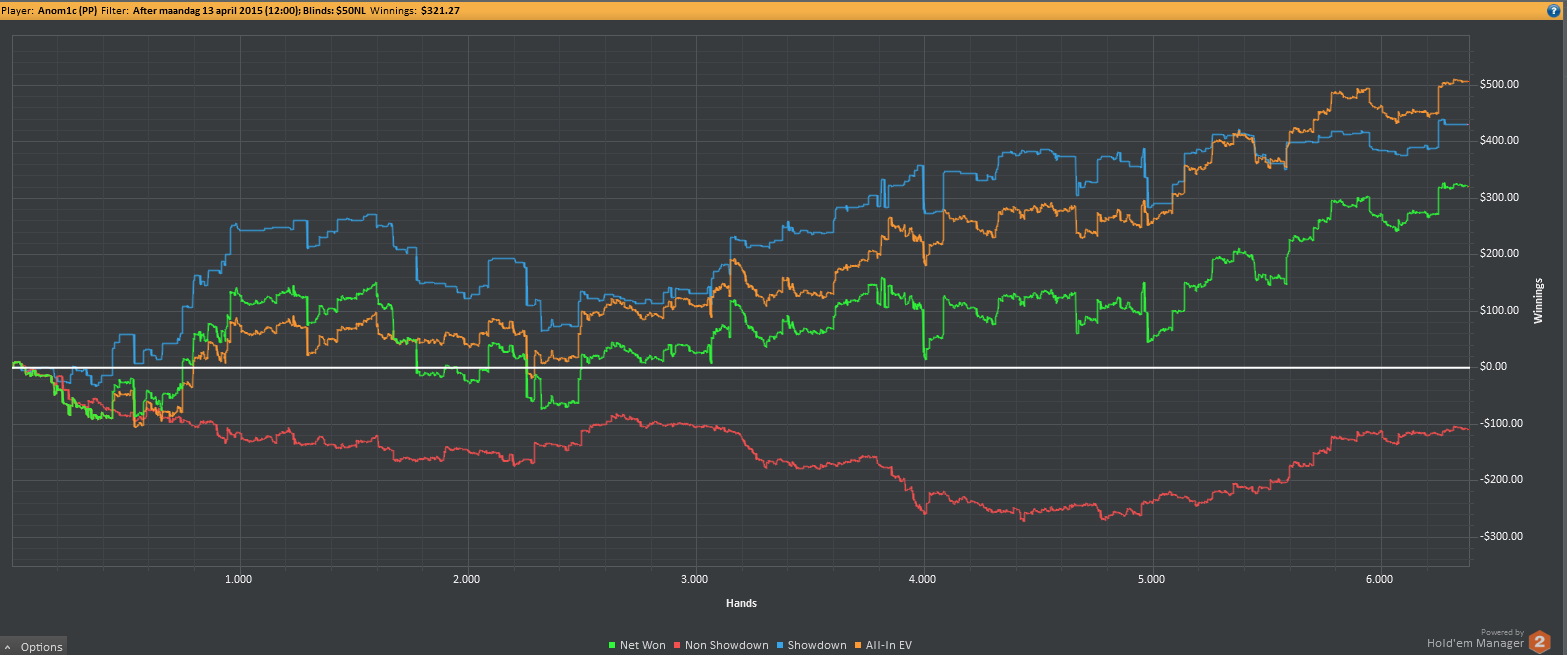Viewport: 1567px width, 655px height.
Task: Click the 4.000 hands x-axis label
Action: (x=923, y=580)
